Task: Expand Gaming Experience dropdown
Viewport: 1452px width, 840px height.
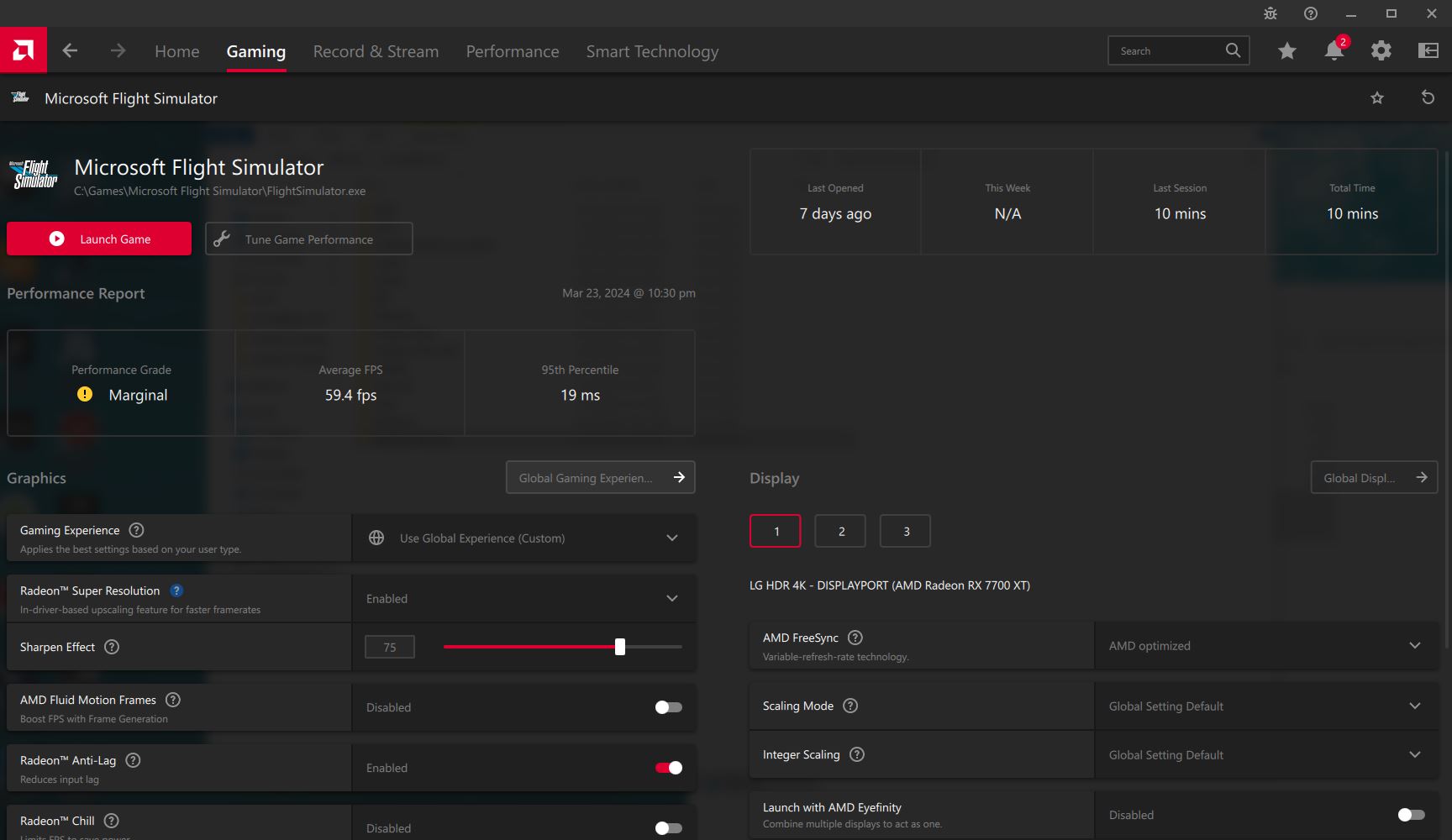Action: (524, 538)
